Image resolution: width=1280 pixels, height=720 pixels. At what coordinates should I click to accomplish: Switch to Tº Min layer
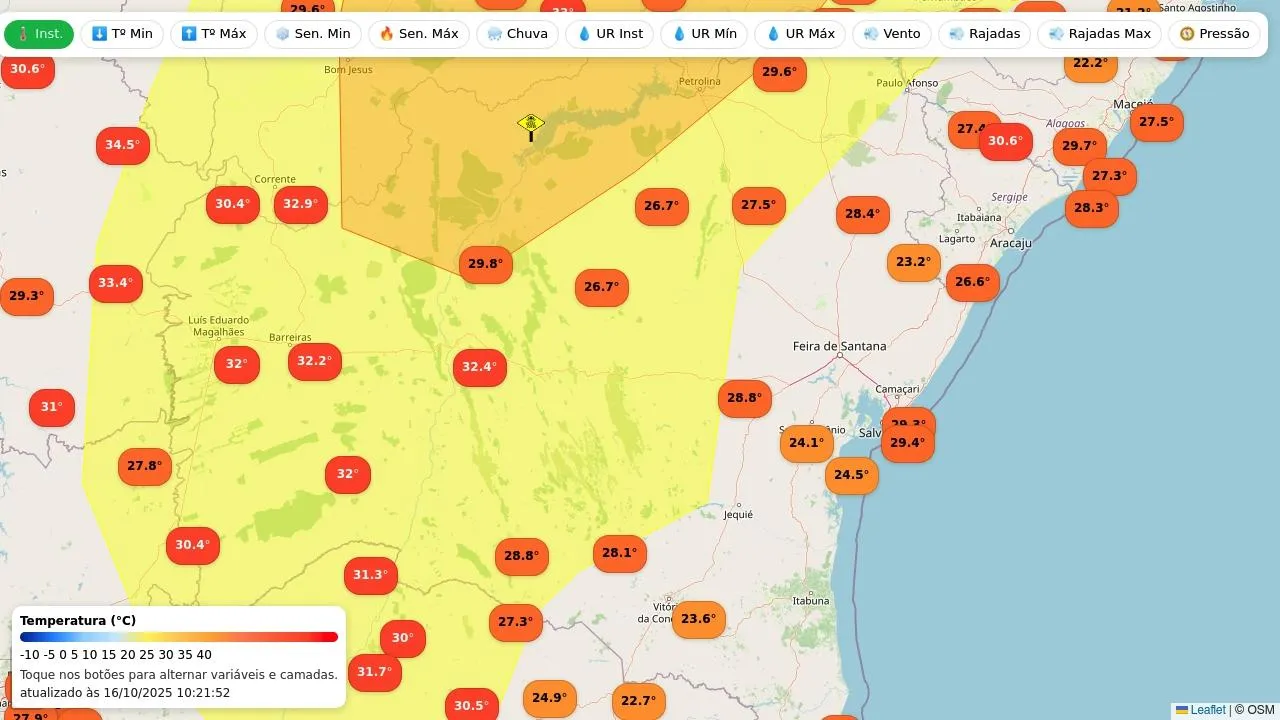coord(122,34)
